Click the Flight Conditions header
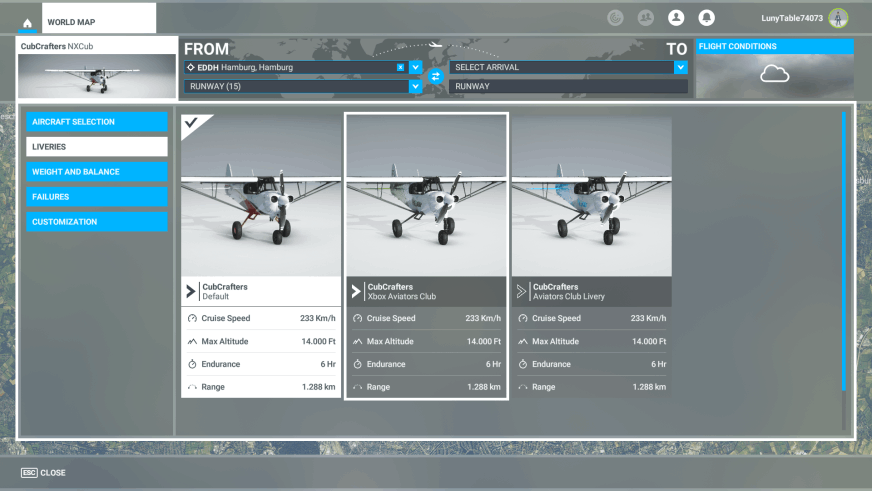Image resolution: width=872 pixels, height=491 pixels. tap(774, 46)
